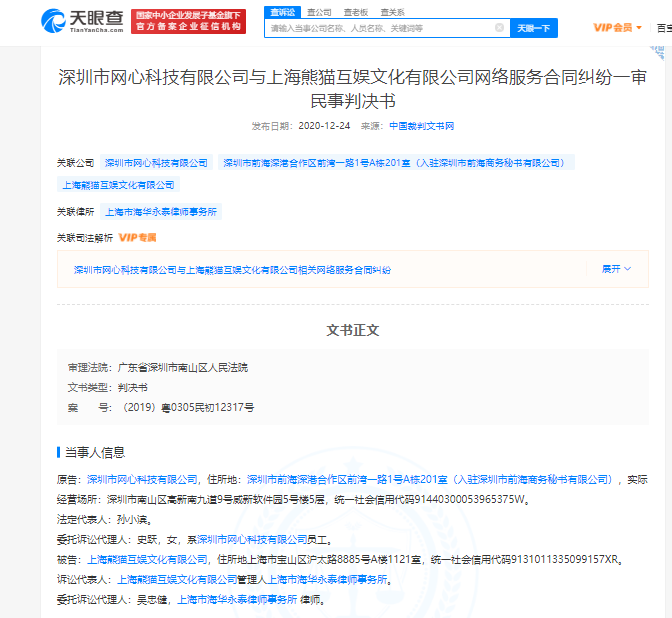Clear the search box with the X icon
Screen dimensions: 672x618
tap(499, 28)
